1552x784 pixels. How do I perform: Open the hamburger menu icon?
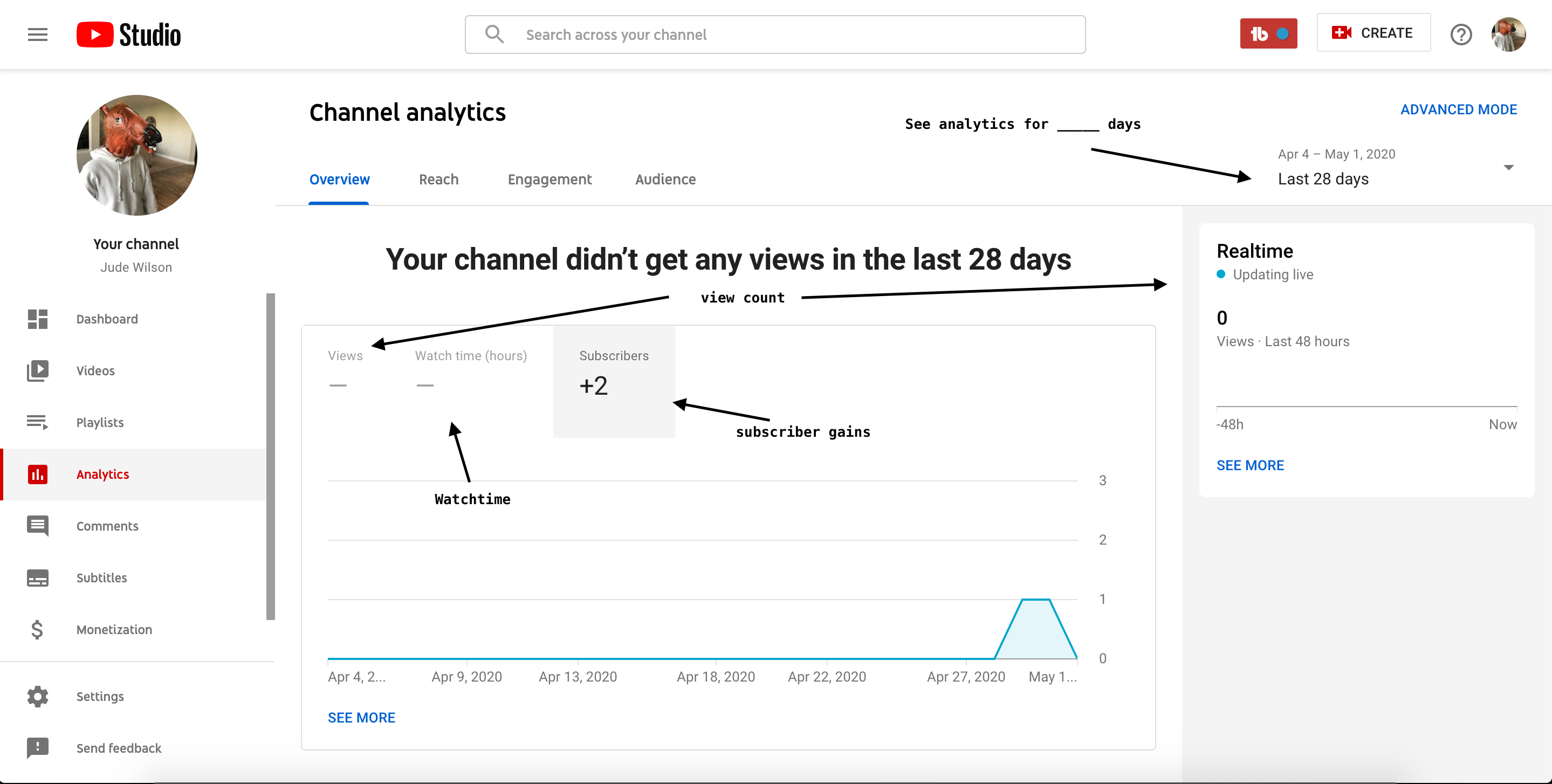[x=37, y=35]
